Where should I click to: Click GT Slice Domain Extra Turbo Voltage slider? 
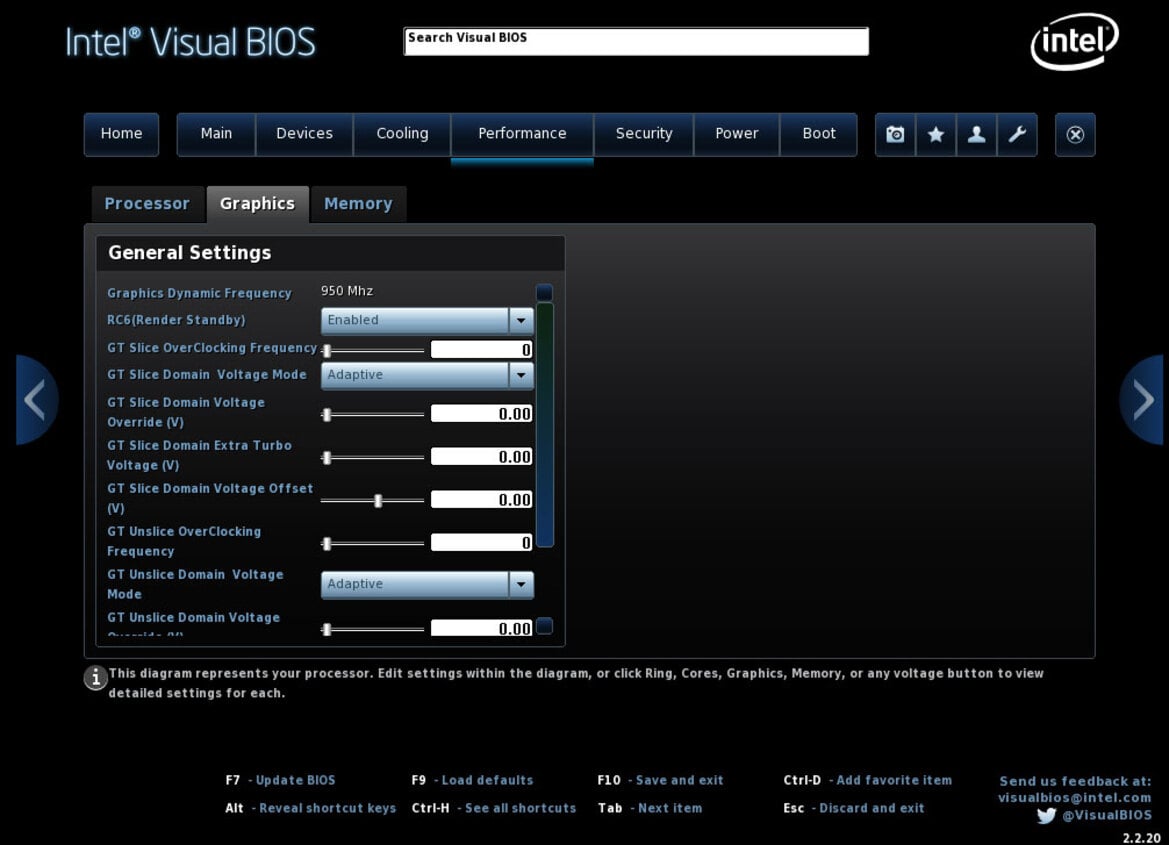[x=373, y=457]
